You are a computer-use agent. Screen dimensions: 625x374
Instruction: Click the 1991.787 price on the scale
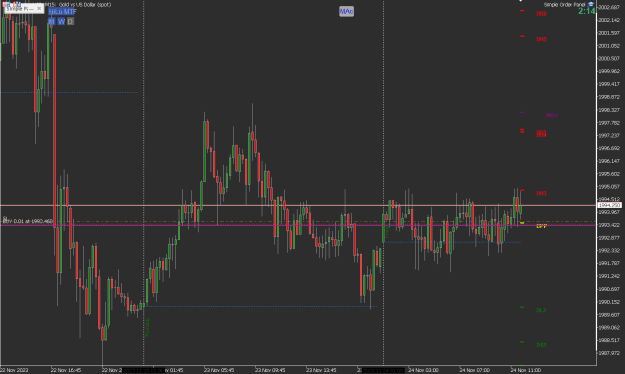click(x=609, y=264)
